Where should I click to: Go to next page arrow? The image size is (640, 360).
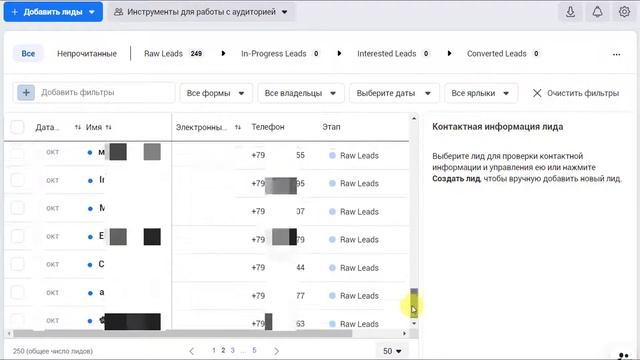[277, 351]
